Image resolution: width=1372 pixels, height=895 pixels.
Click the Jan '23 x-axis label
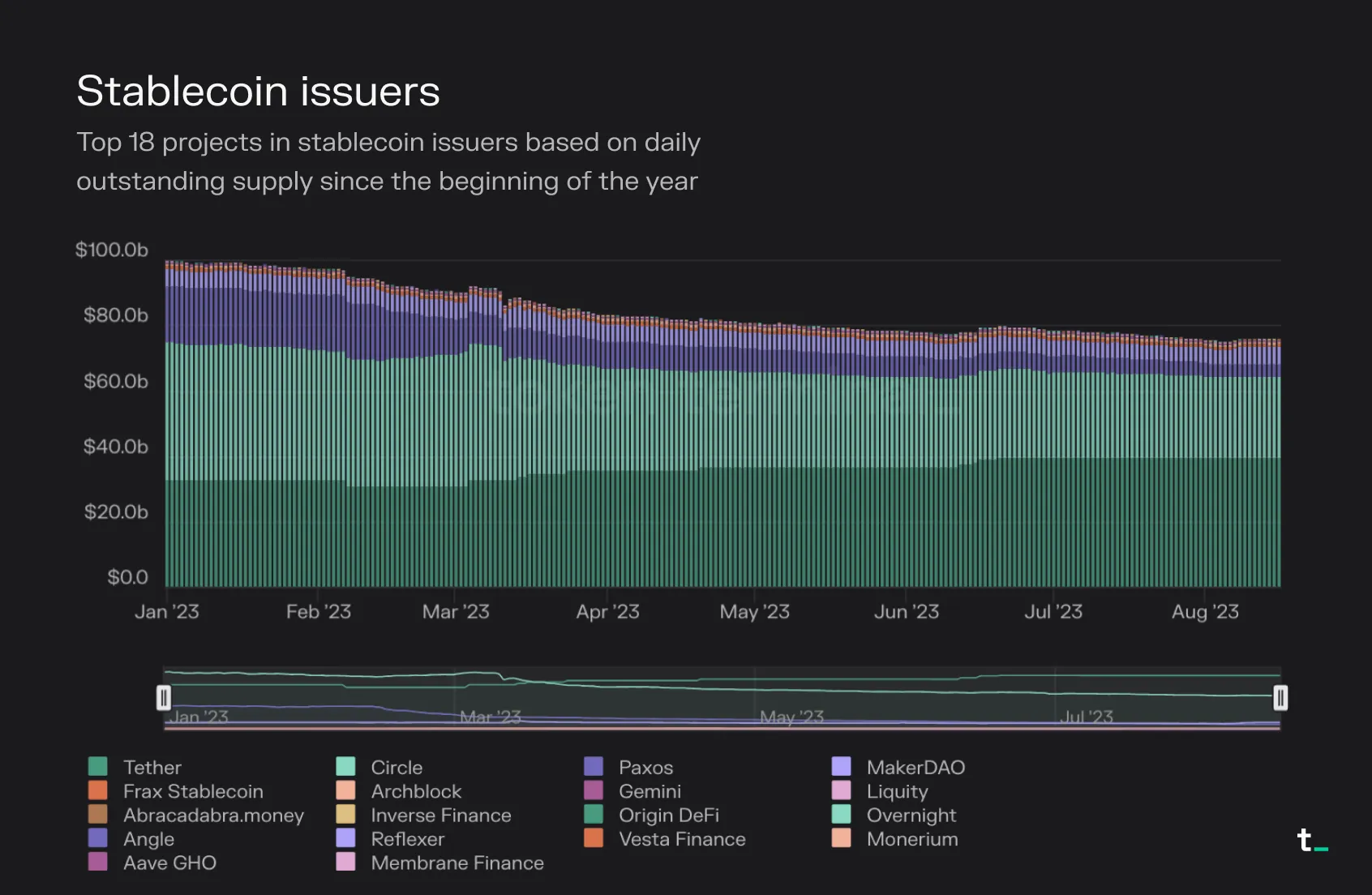point(167,612)
